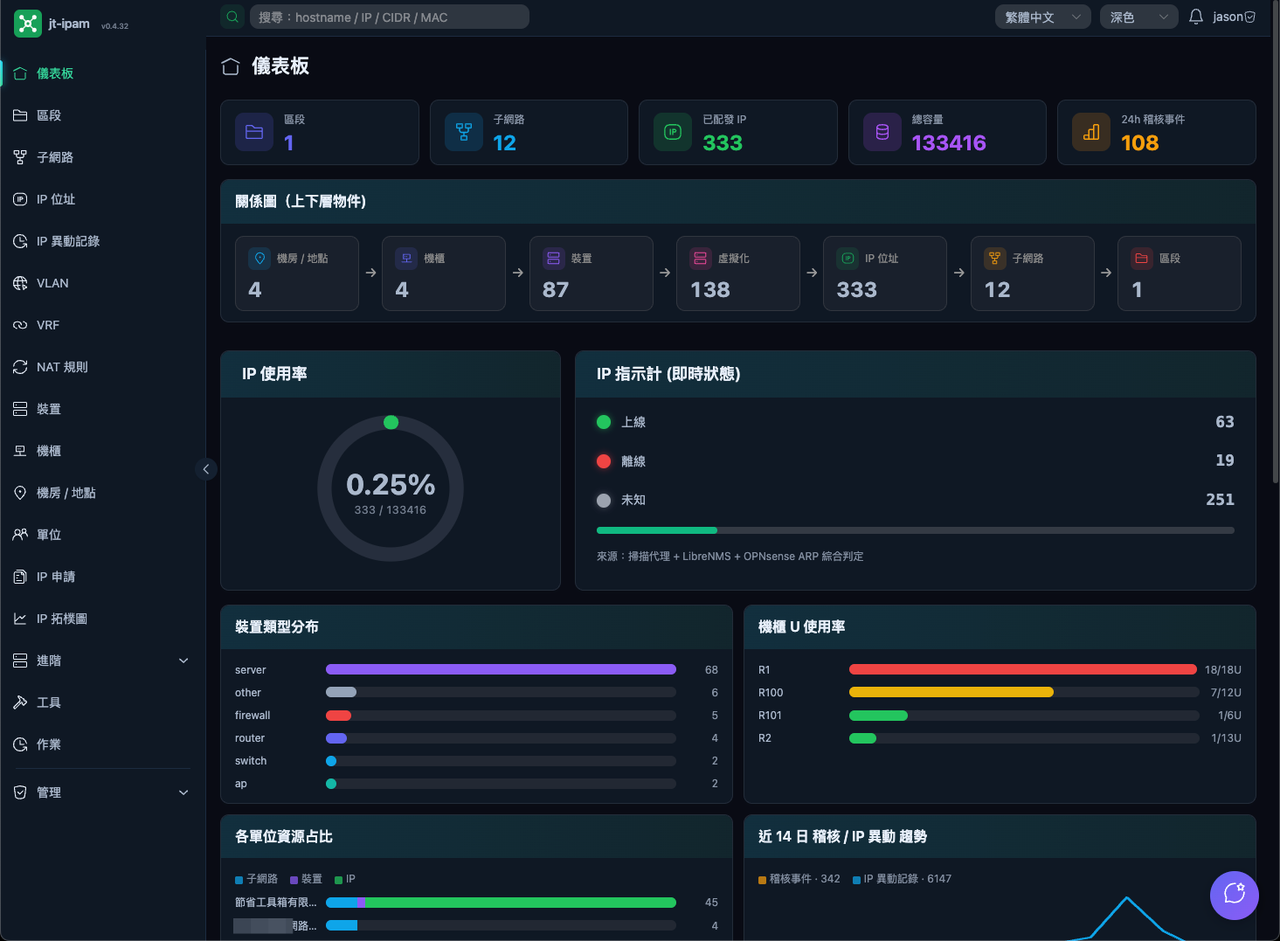Click the NAT 規則 refresh icon
Screen dimensions: 1280x941
point(20,367)
